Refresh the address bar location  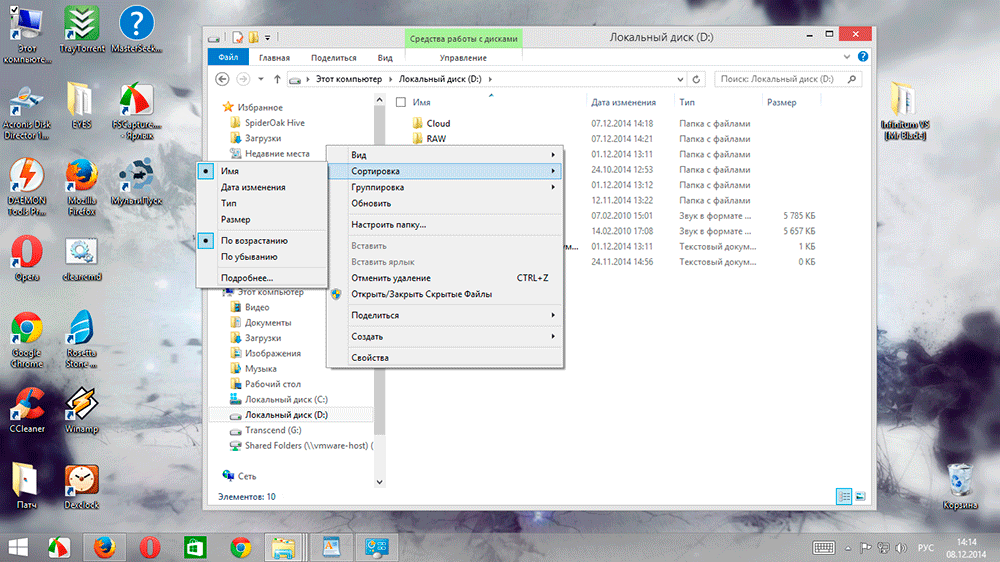(696, 79)
